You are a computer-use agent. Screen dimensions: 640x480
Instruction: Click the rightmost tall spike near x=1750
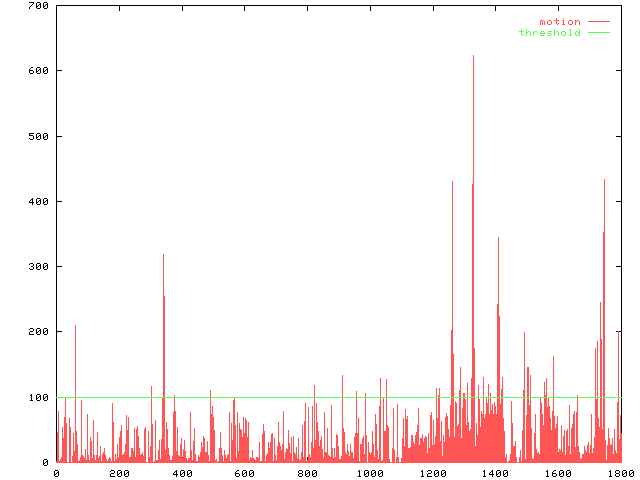click(604, 181)
